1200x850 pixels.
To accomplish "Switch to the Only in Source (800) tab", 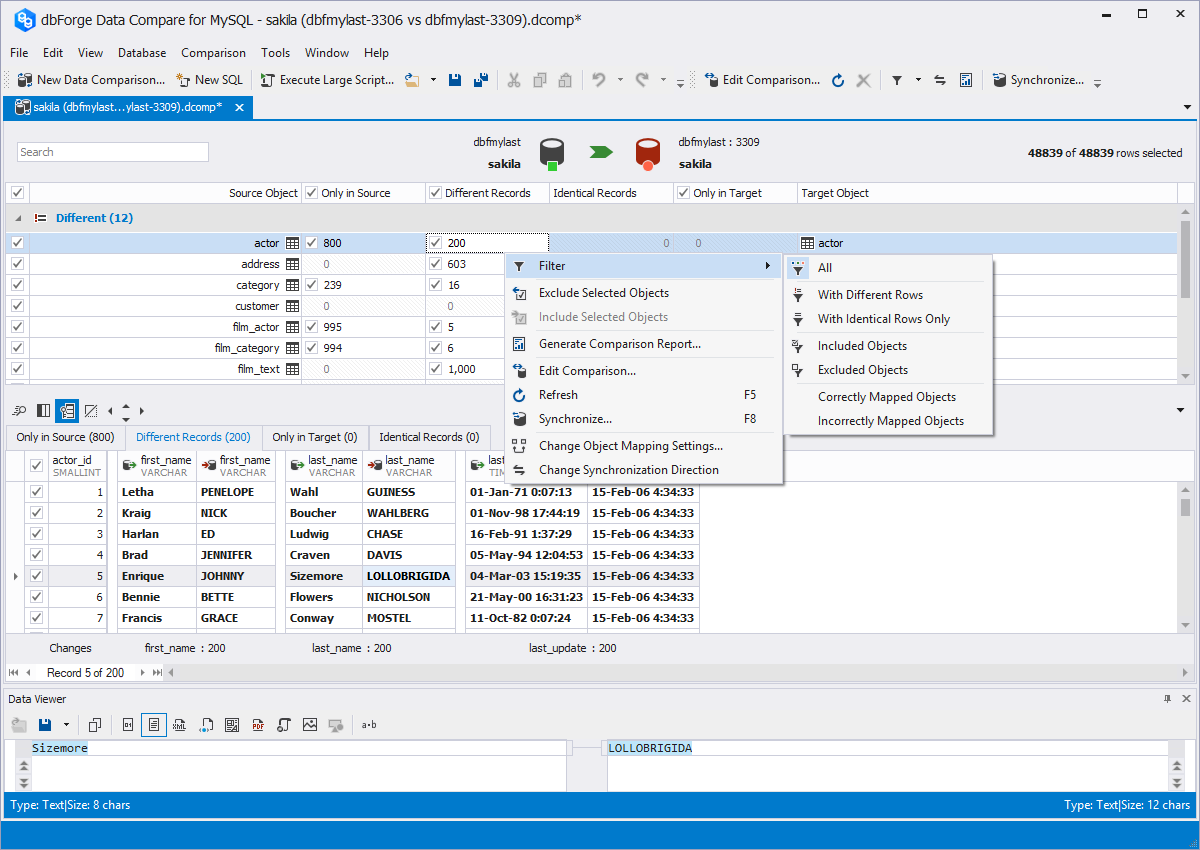I will tap(65, 437).
